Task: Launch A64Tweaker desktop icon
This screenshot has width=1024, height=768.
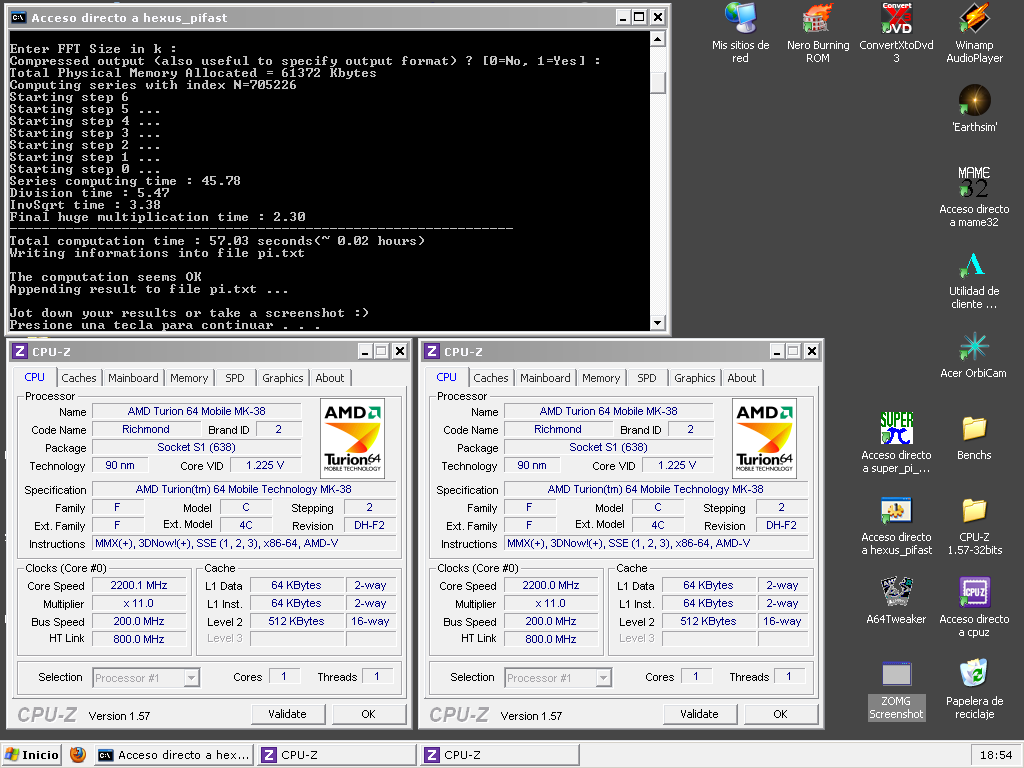Action: click(x=896, y=601)
